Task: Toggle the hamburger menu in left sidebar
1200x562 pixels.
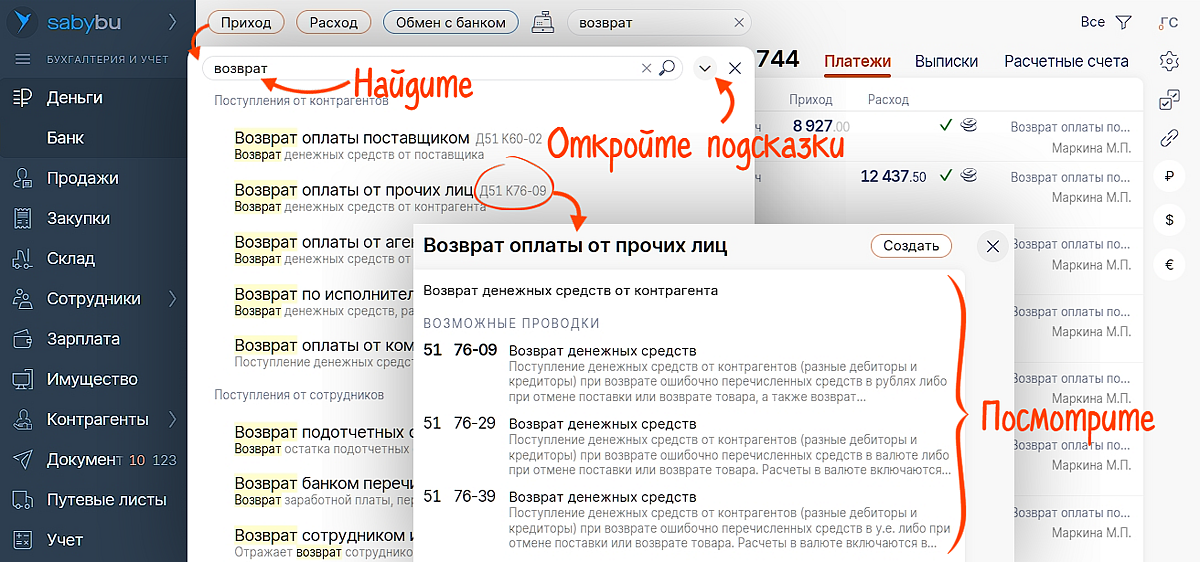Action: (22, 59)
